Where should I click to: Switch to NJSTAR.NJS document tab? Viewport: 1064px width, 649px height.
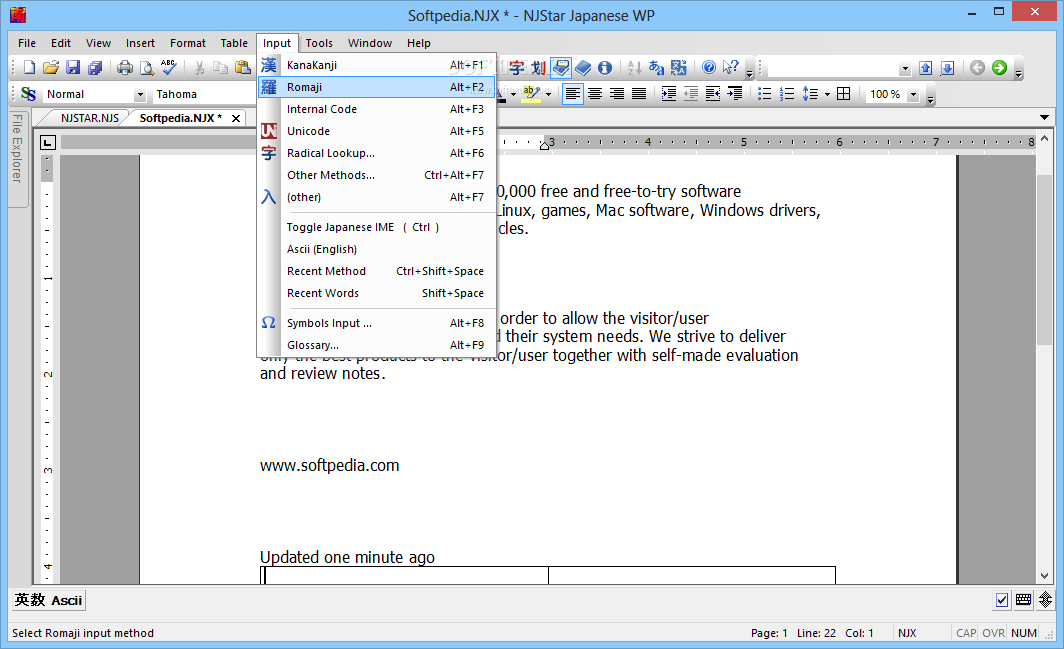(x=90, y=118)
